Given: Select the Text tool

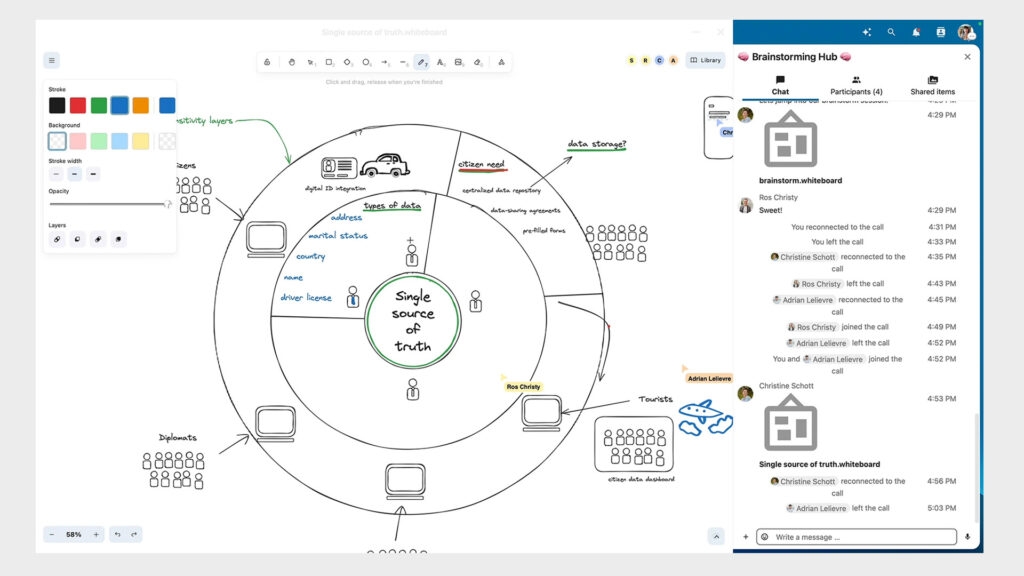Looking at the screenshot, I should (441, 62).
